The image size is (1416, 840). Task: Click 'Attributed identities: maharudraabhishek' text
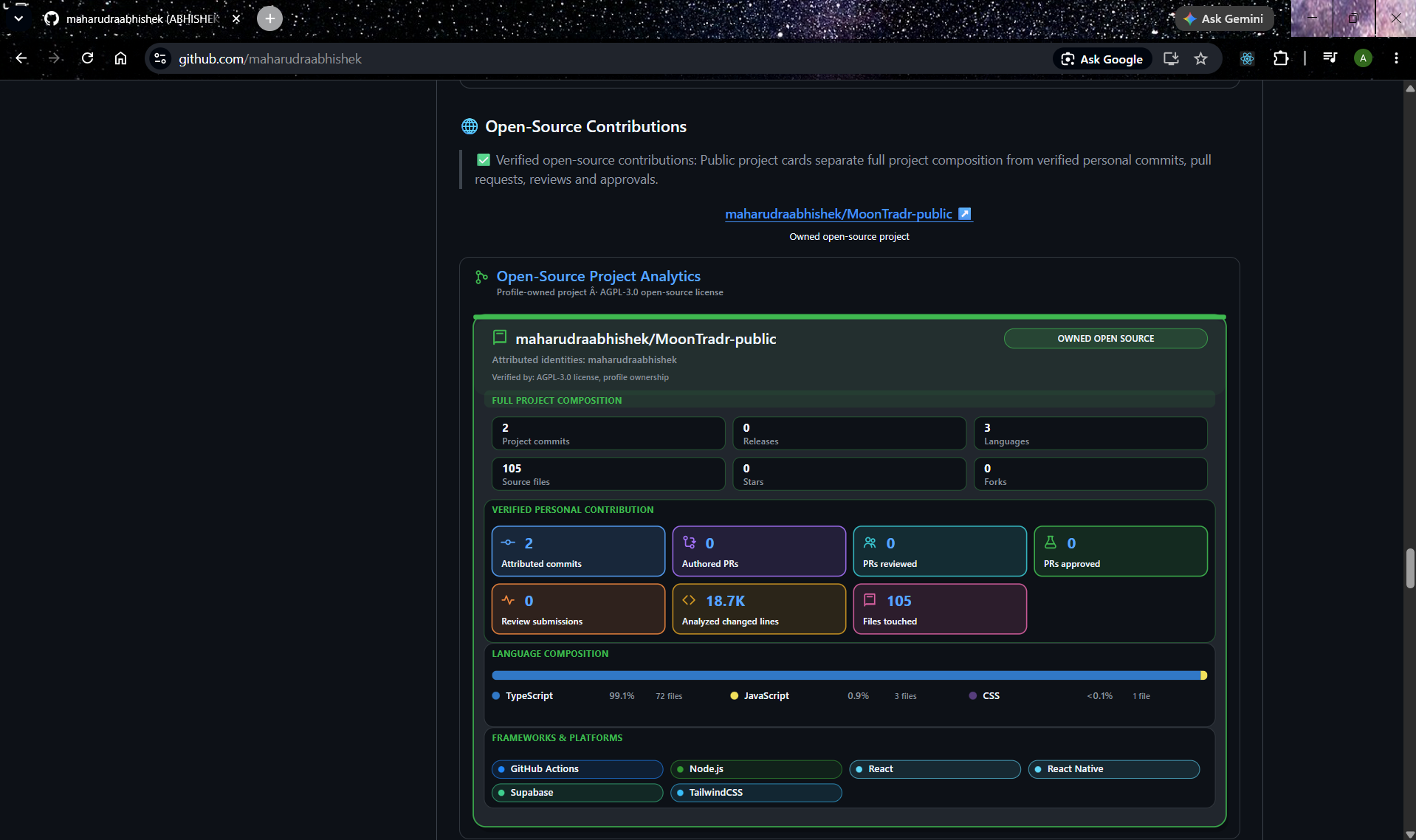[x=584, y=359]
